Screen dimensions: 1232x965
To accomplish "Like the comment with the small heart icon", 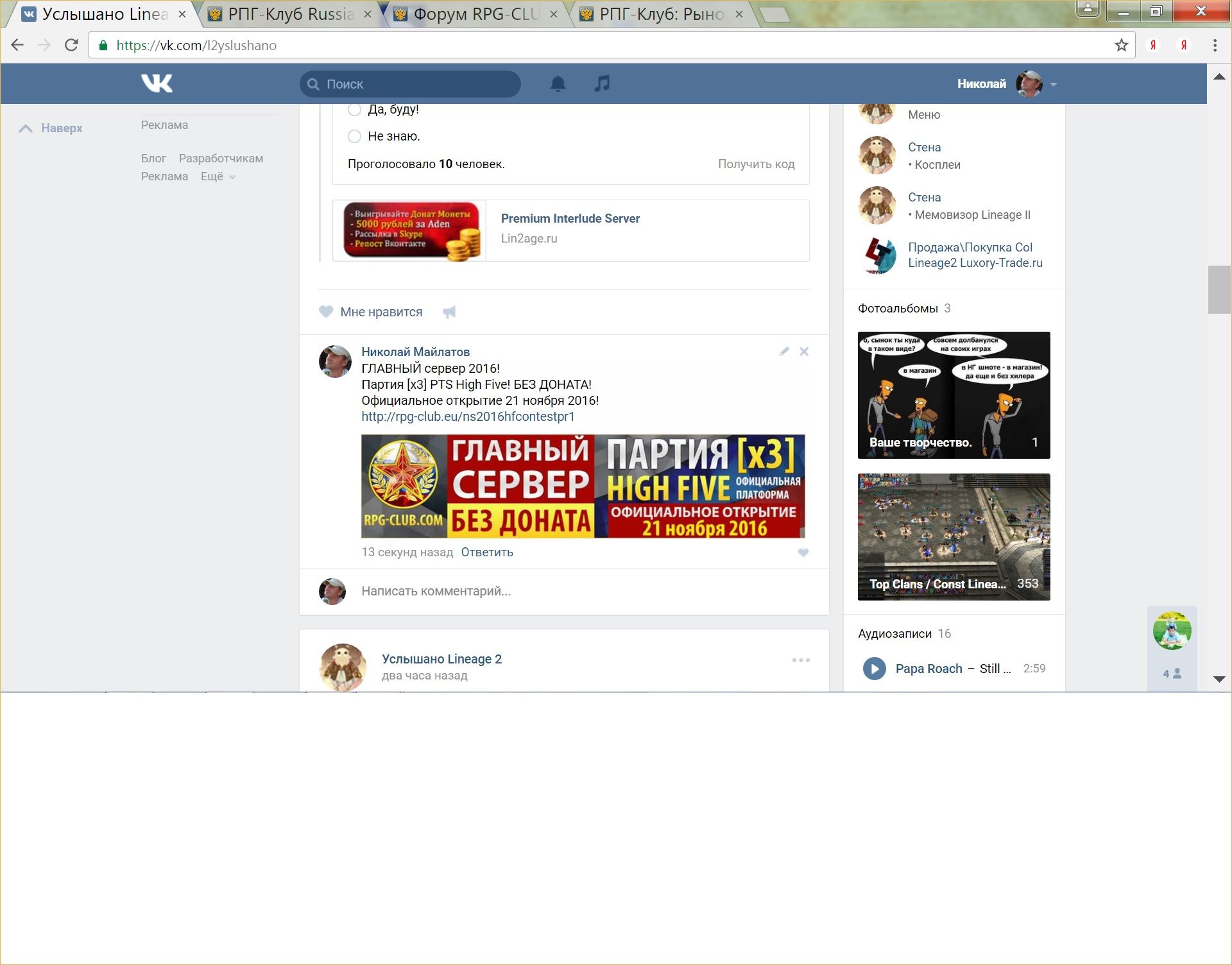I will pyautogui.click(x=803, y=552).
